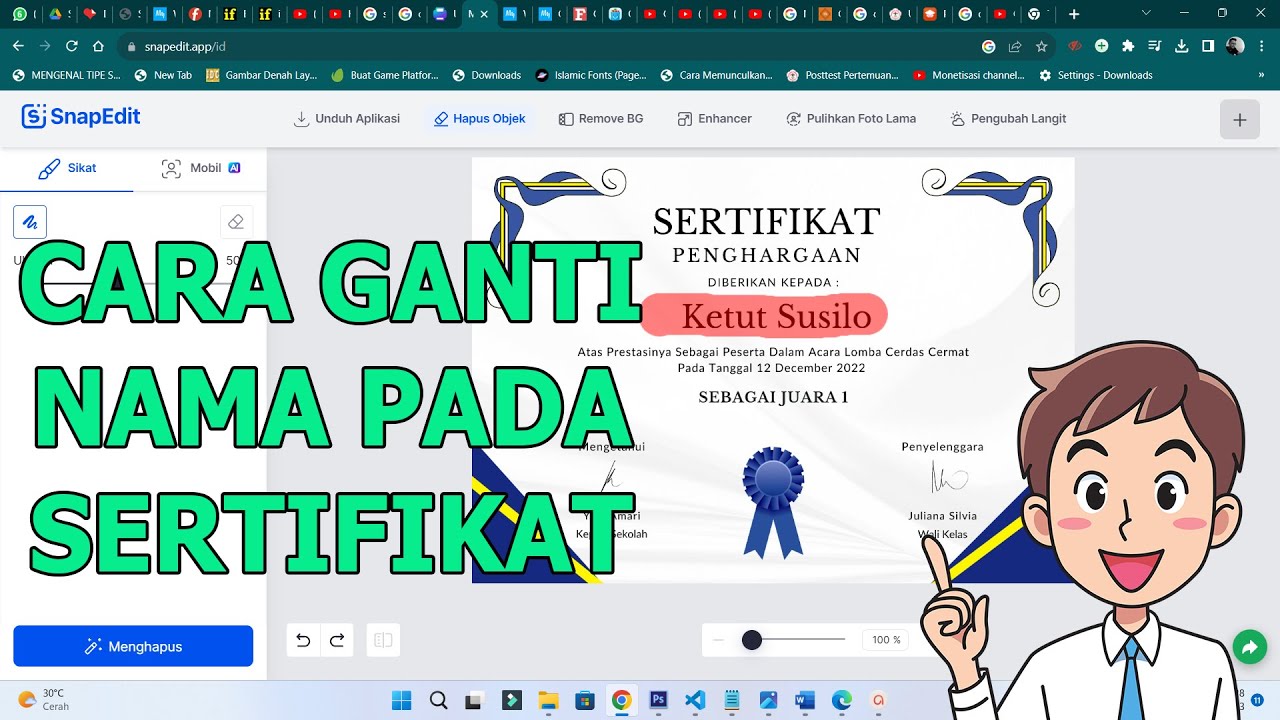Redo the brush stroke
Viewport: 1280px width, 720px height.
coord(337,640)
